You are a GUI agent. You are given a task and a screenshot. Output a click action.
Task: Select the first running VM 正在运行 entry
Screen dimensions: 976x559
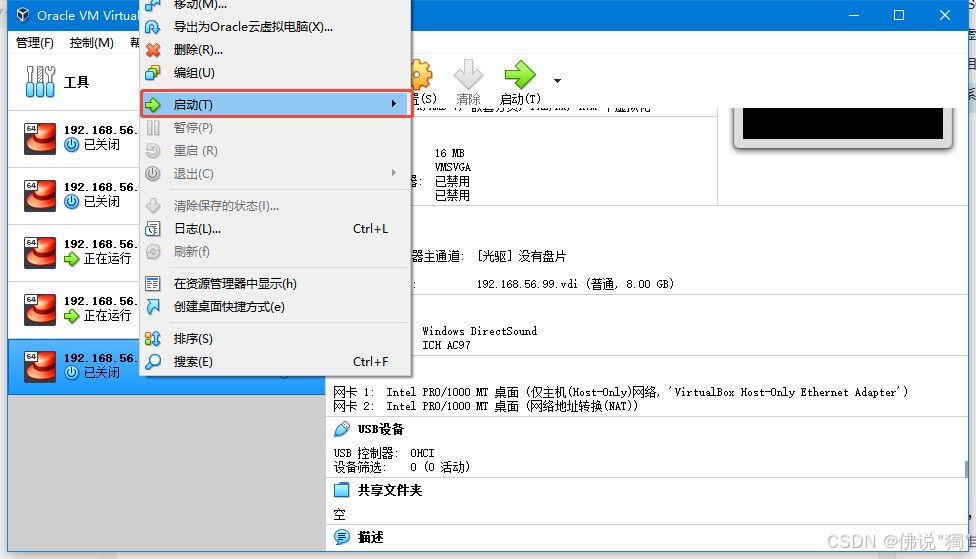(73, 252)
